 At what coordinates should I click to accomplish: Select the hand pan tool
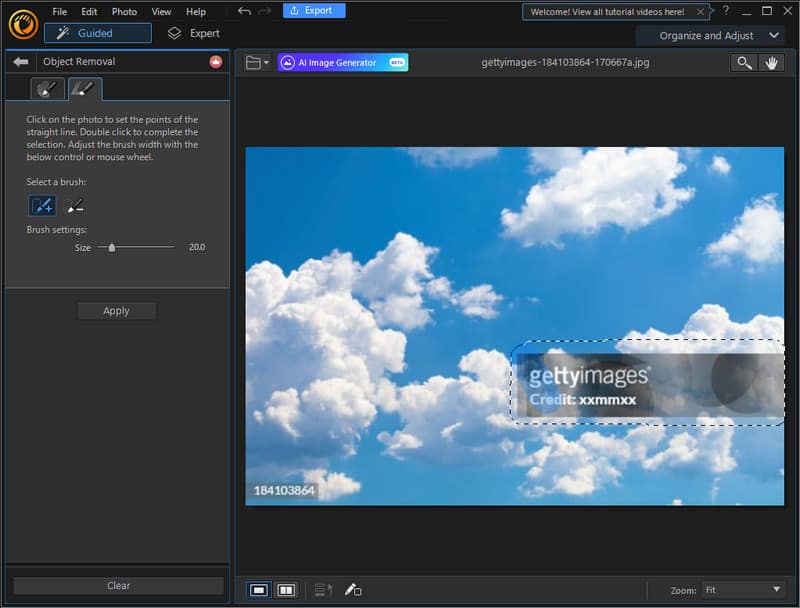[x=771, y=63]
